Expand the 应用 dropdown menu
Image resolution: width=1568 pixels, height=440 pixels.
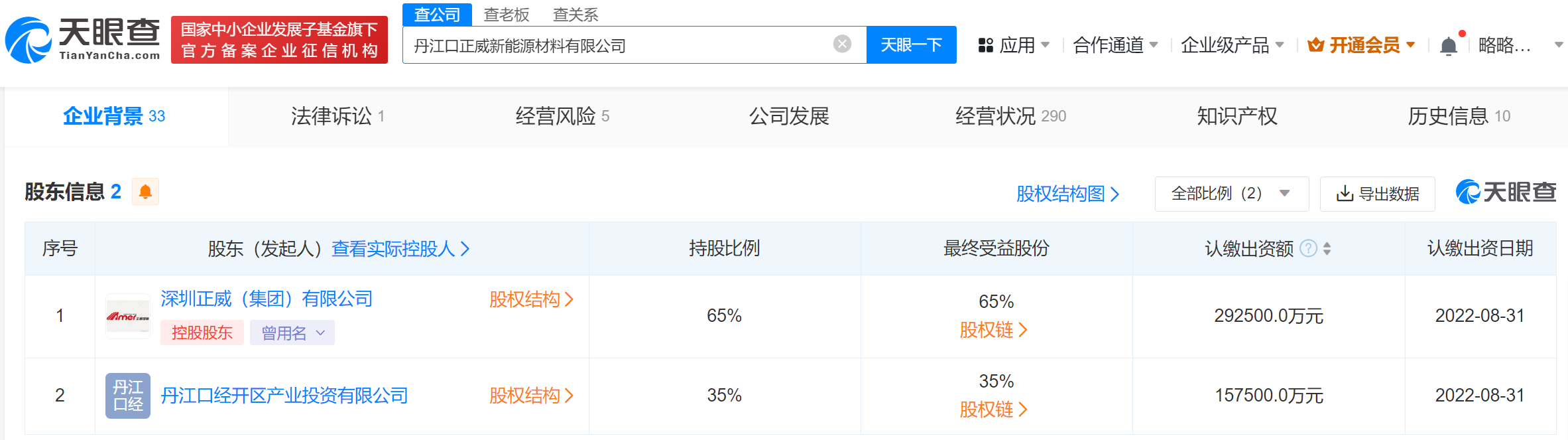(x=1046, y=45)
